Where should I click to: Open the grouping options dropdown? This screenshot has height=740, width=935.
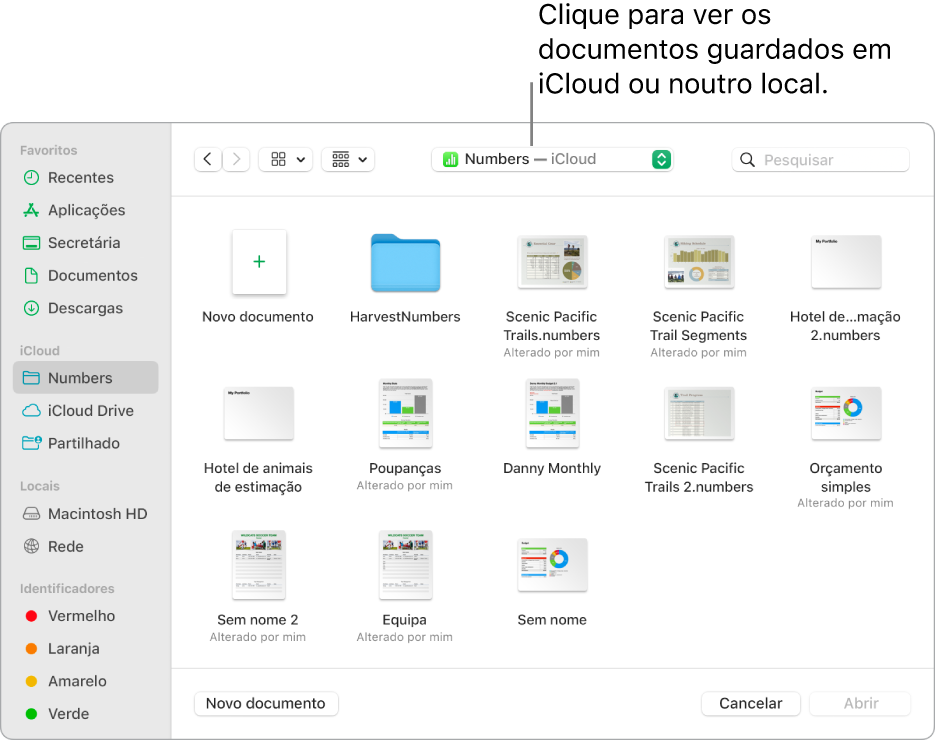point(348,159)
